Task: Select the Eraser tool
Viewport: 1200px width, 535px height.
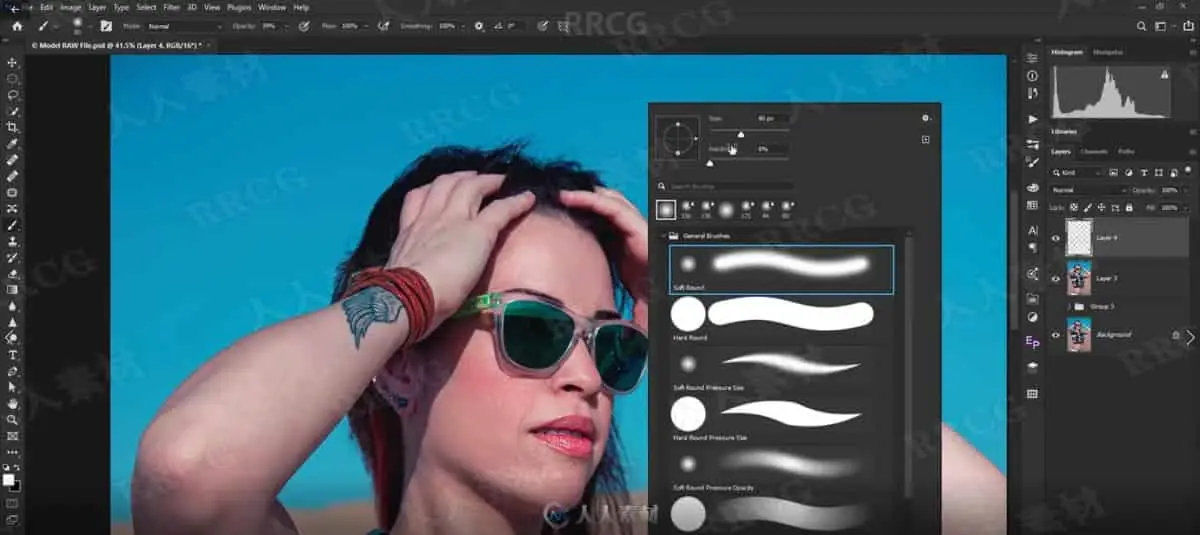Action: [x=13, y=273]
